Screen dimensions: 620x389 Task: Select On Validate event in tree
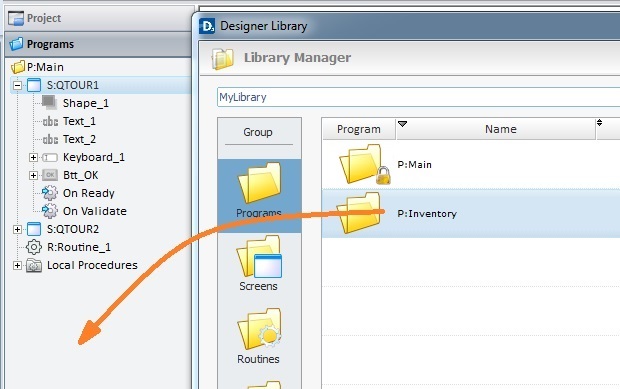tap(95, 211)
